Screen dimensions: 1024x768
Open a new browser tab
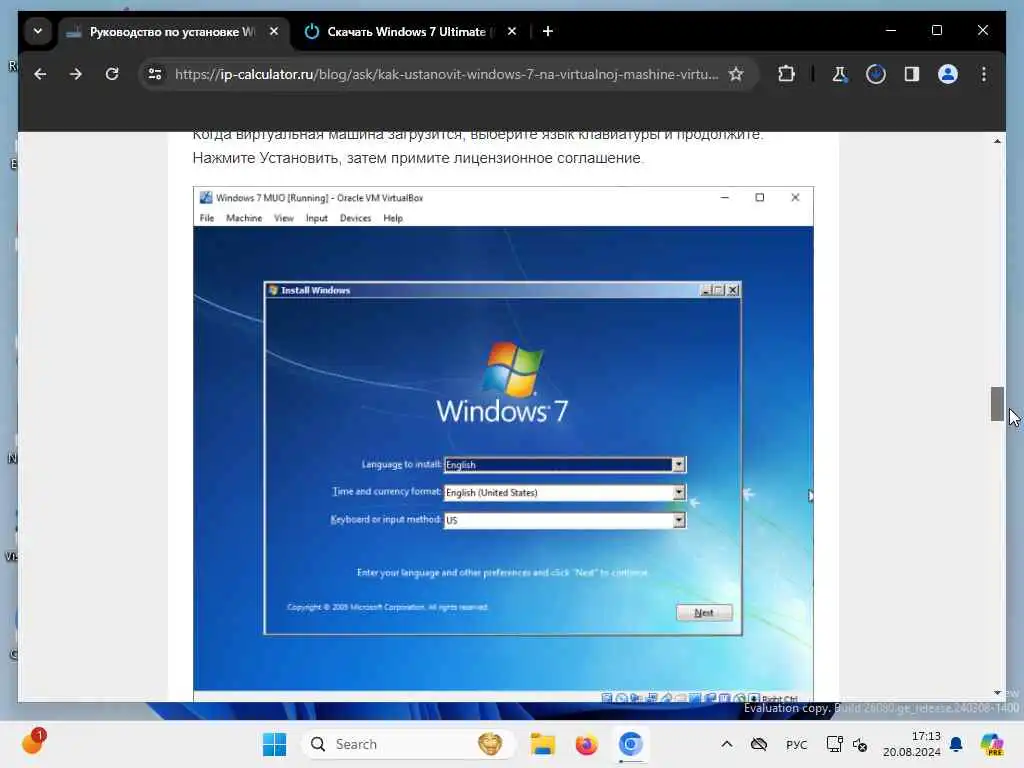click(x=548, y=31)
